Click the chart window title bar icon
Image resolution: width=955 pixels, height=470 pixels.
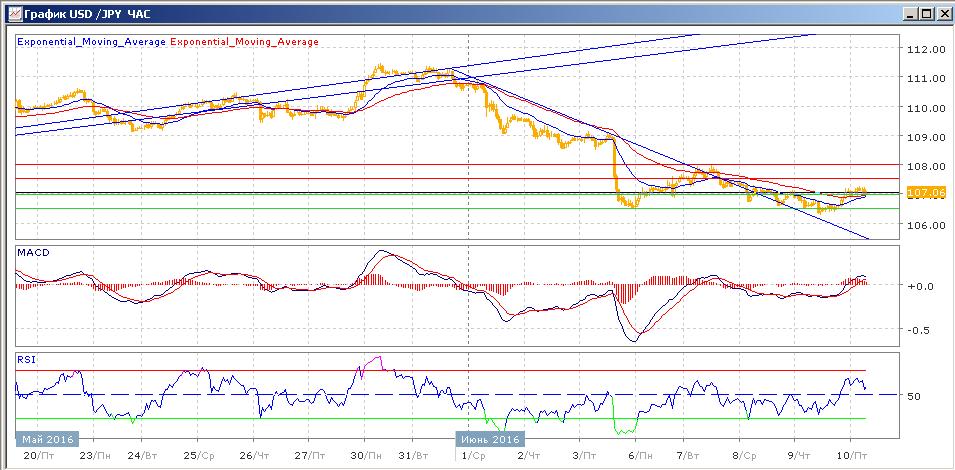(x=14, y=13)
